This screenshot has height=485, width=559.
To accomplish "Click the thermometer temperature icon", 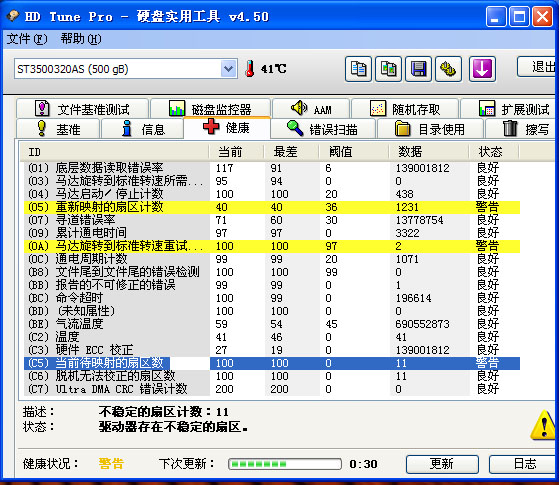I will pyautogui.click(x=250, y=68).
